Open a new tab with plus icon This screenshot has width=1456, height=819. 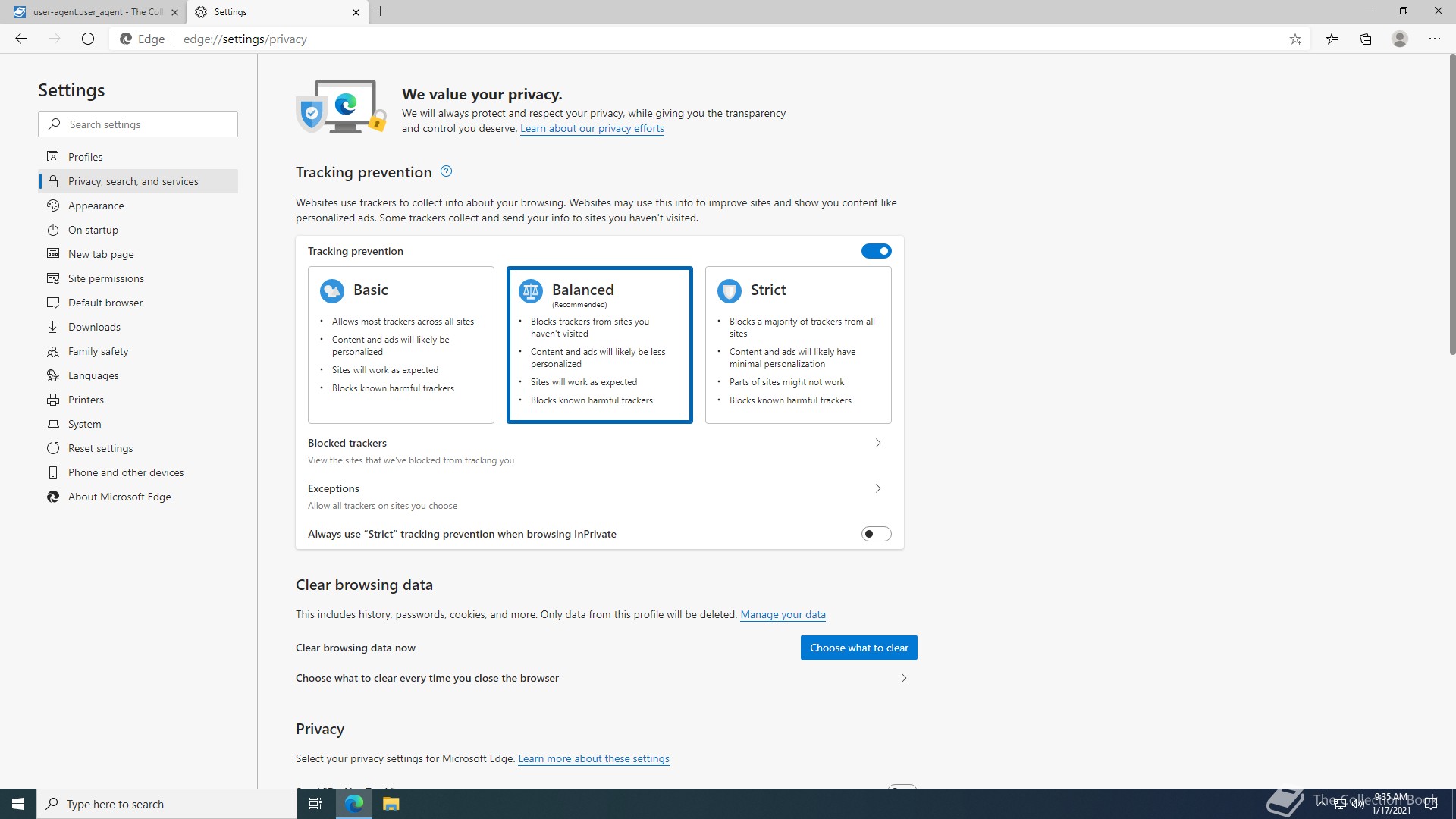coord(381,11)
